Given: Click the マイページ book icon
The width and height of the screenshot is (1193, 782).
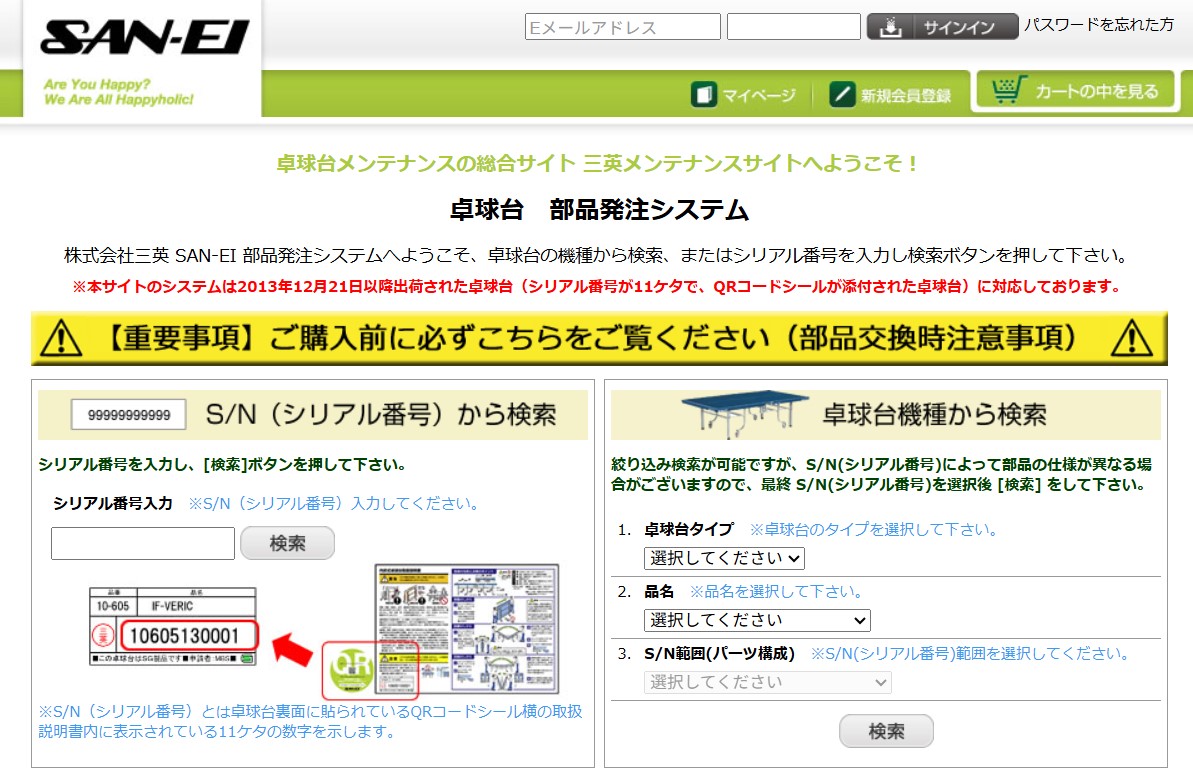Looking at the screenshot, I should (704, 95).
